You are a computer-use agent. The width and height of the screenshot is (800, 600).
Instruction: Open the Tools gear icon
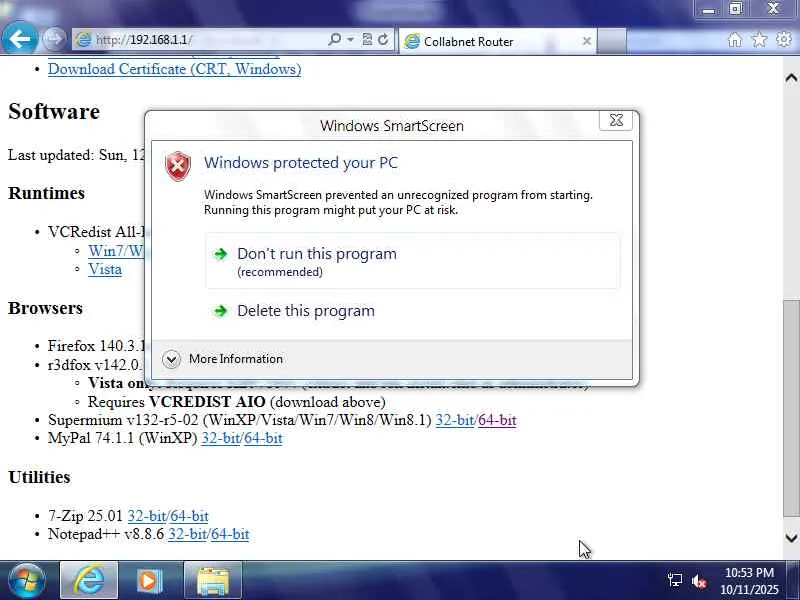click(784, 39)
